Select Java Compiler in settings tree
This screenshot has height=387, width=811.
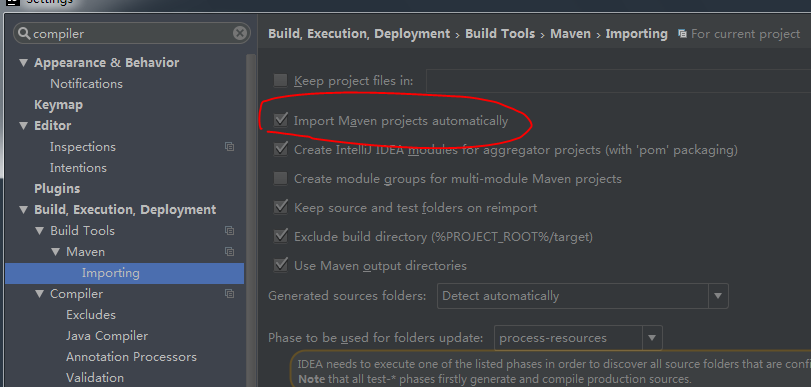pos(107,336)
